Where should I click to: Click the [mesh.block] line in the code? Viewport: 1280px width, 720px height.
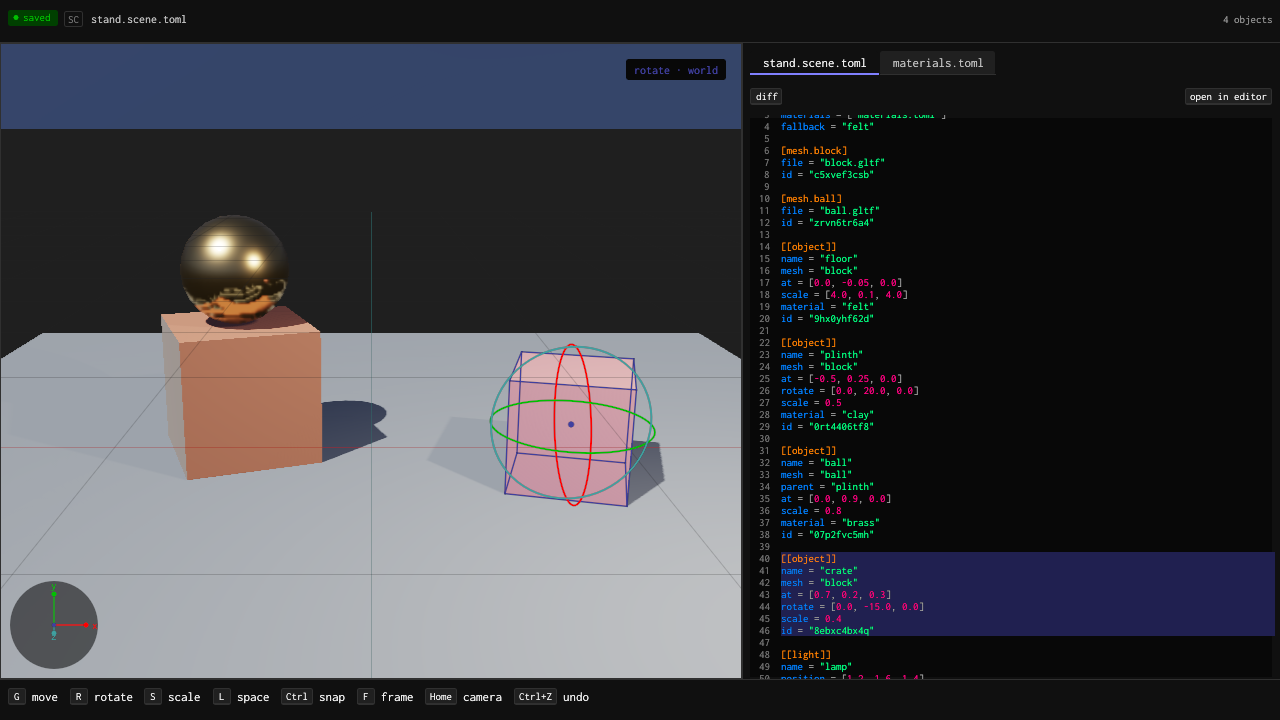click(x=814, y=151)
